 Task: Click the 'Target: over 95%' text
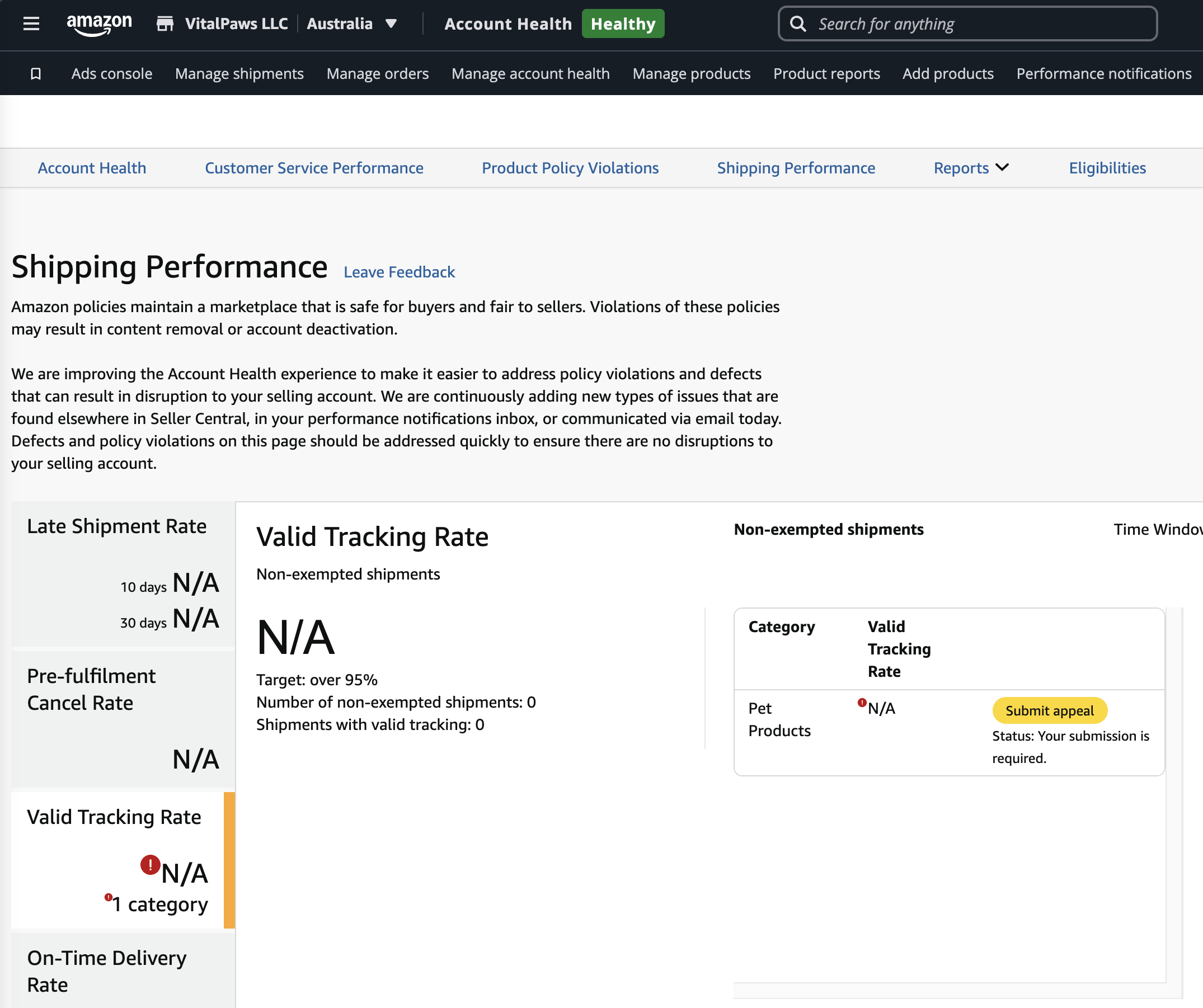(317, 680)
